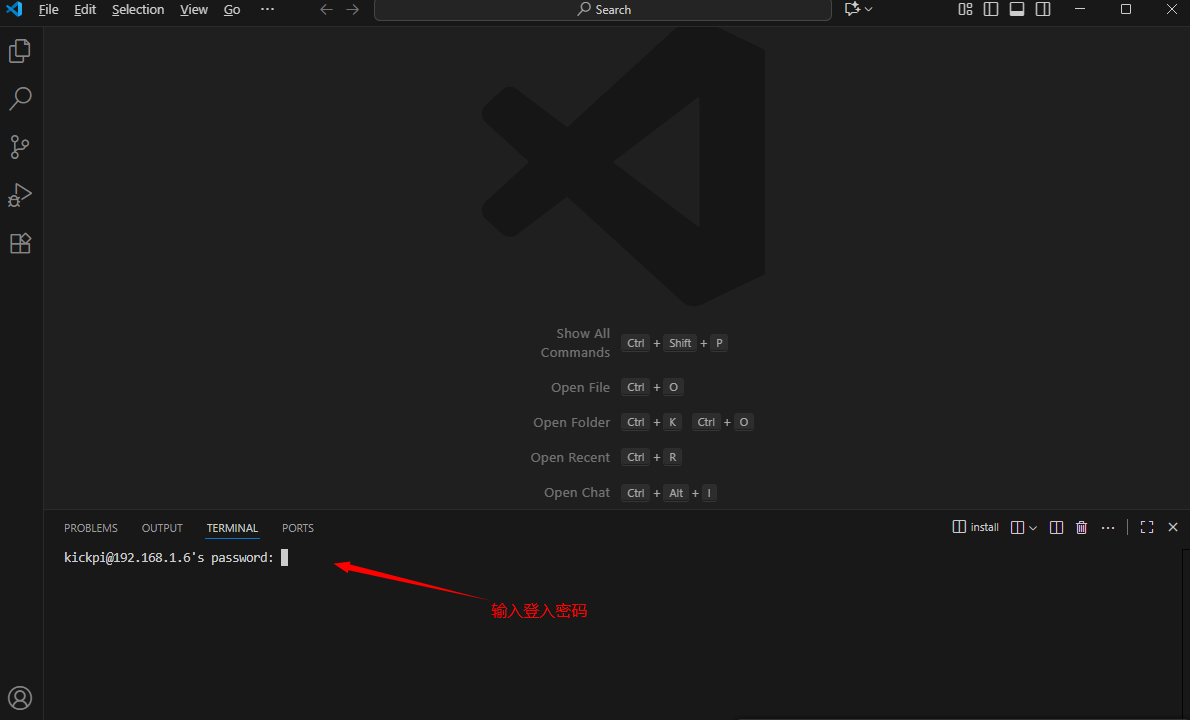Open the Copilot chat icon in title bar
This screenshot has width=1190, height=720.
click(x=852, y=9)
